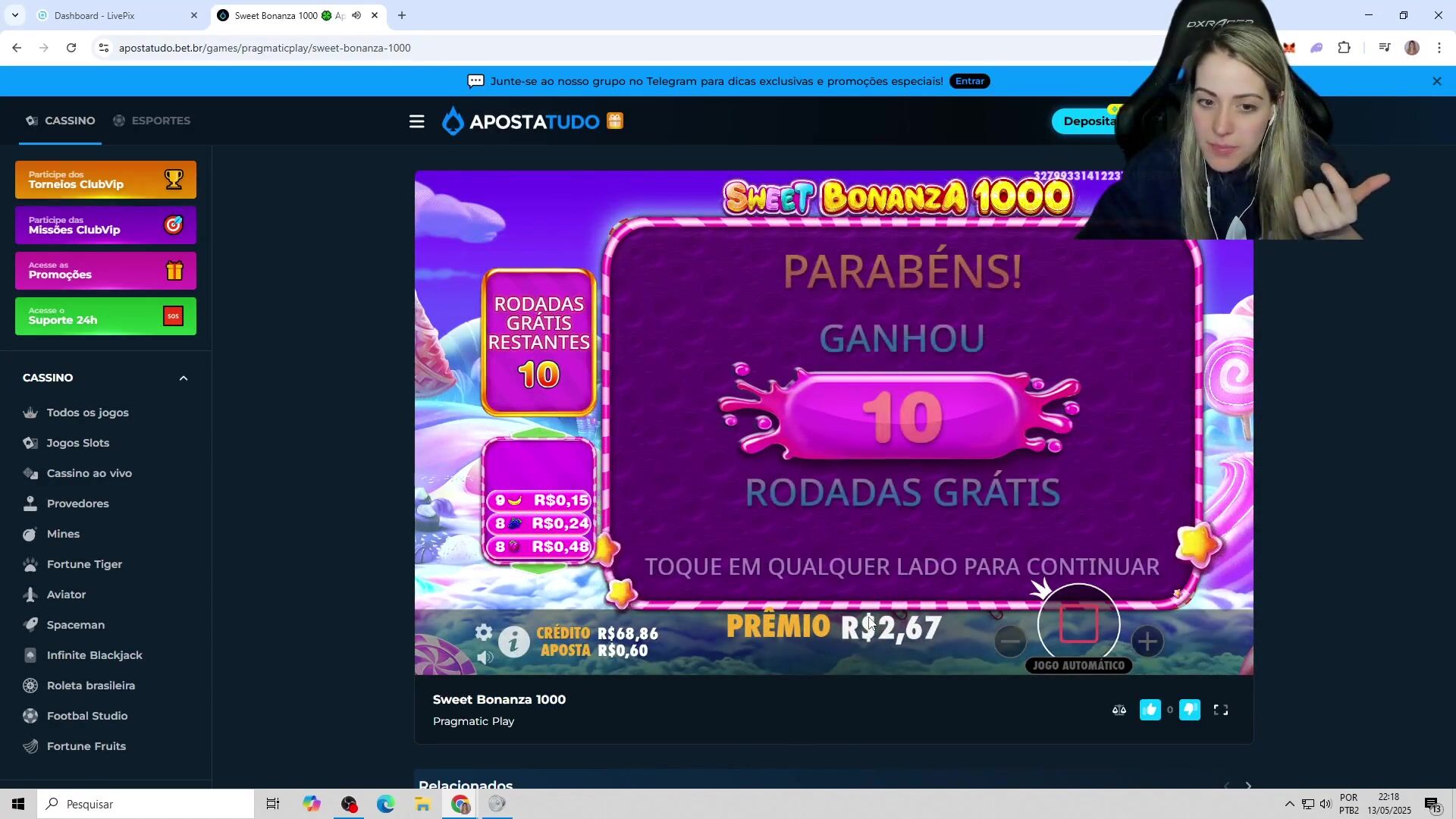Screen dimensions: 1456x819
Task: Open Task View on taskbar
Action: point(273,804)
